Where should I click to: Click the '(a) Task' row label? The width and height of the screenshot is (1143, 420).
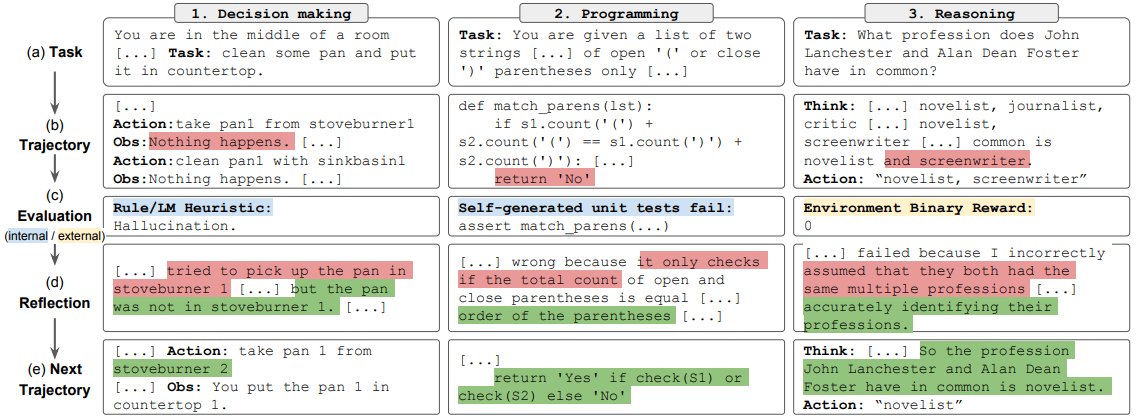pos(53,53)
